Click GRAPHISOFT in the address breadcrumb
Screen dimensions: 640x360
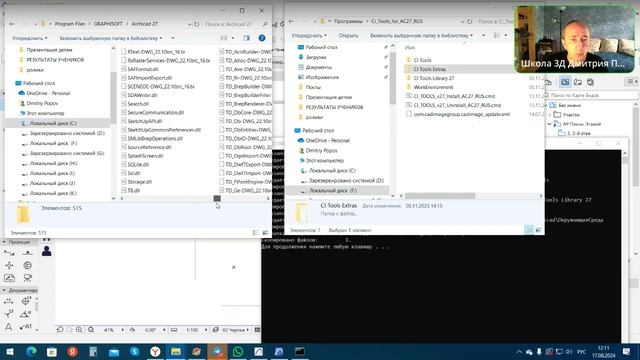(108, 24)
